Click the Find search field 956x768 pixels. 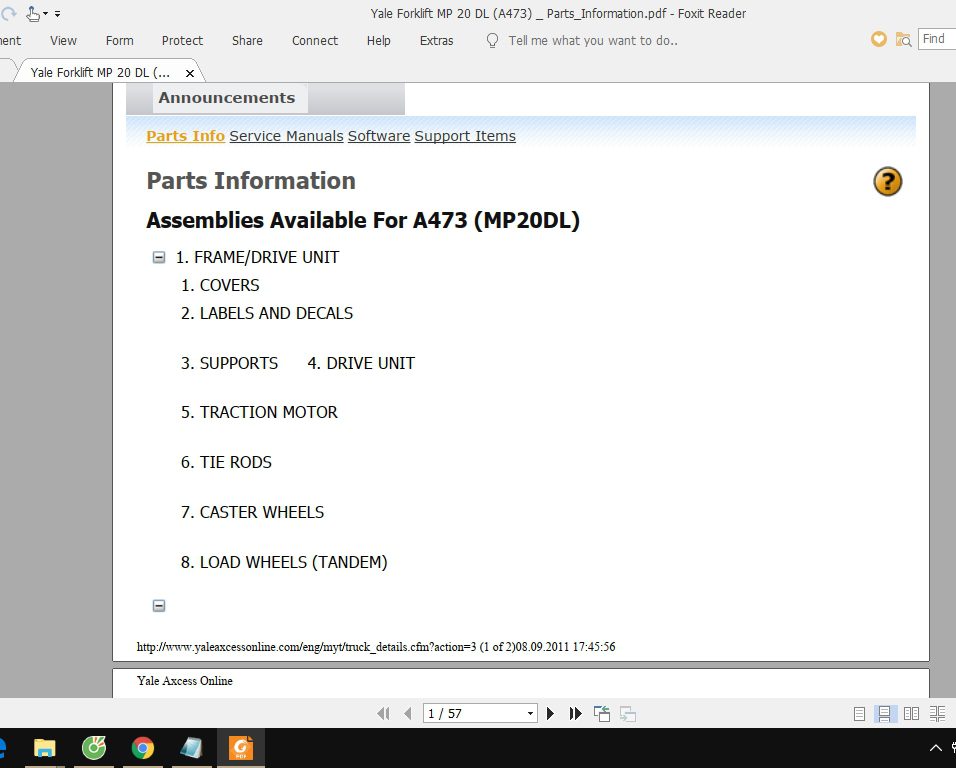[937, 39]
